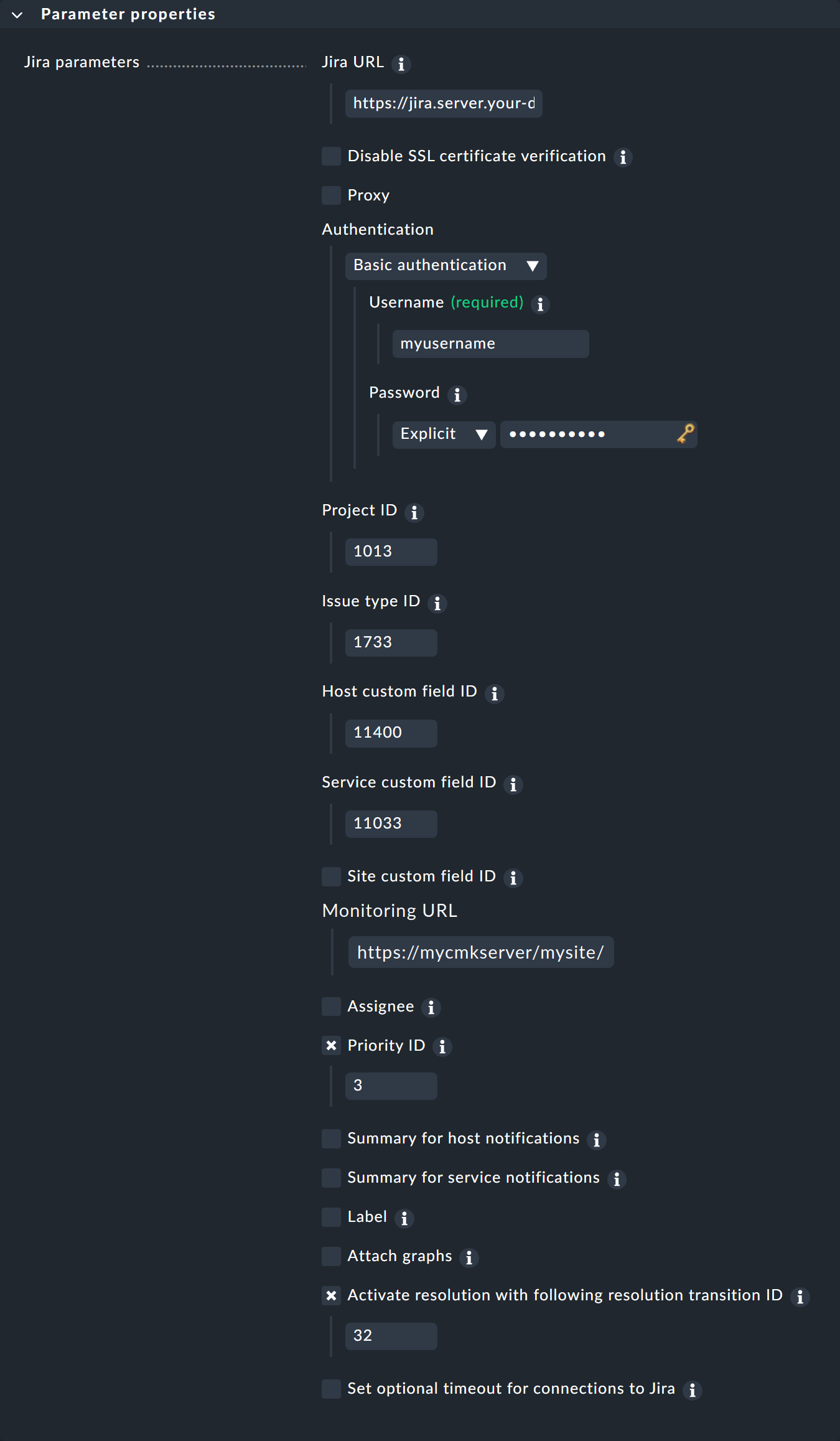
Task: Open the Jira URL info tooltip
Action: [x=402, y=63]
